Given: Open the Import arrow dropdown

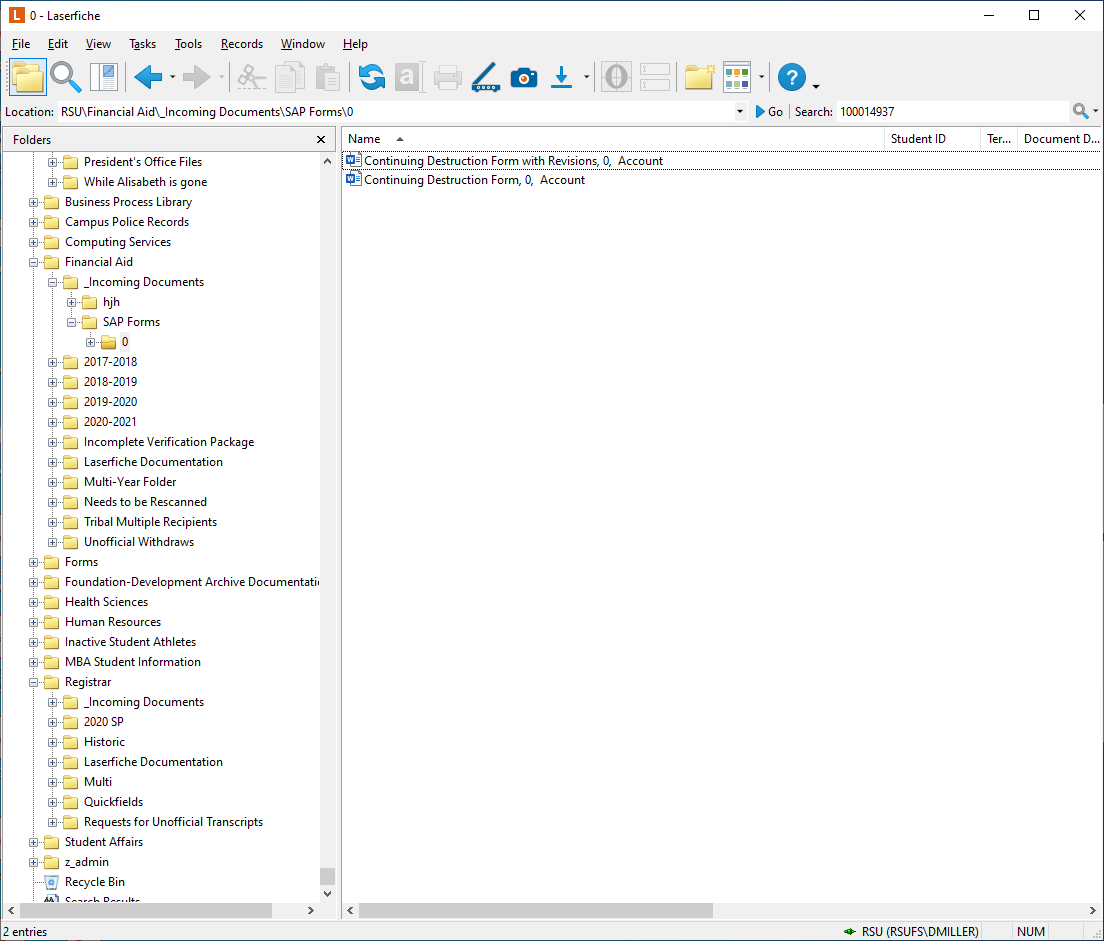Looking at the screenshot, I should (x=586, y=77).
